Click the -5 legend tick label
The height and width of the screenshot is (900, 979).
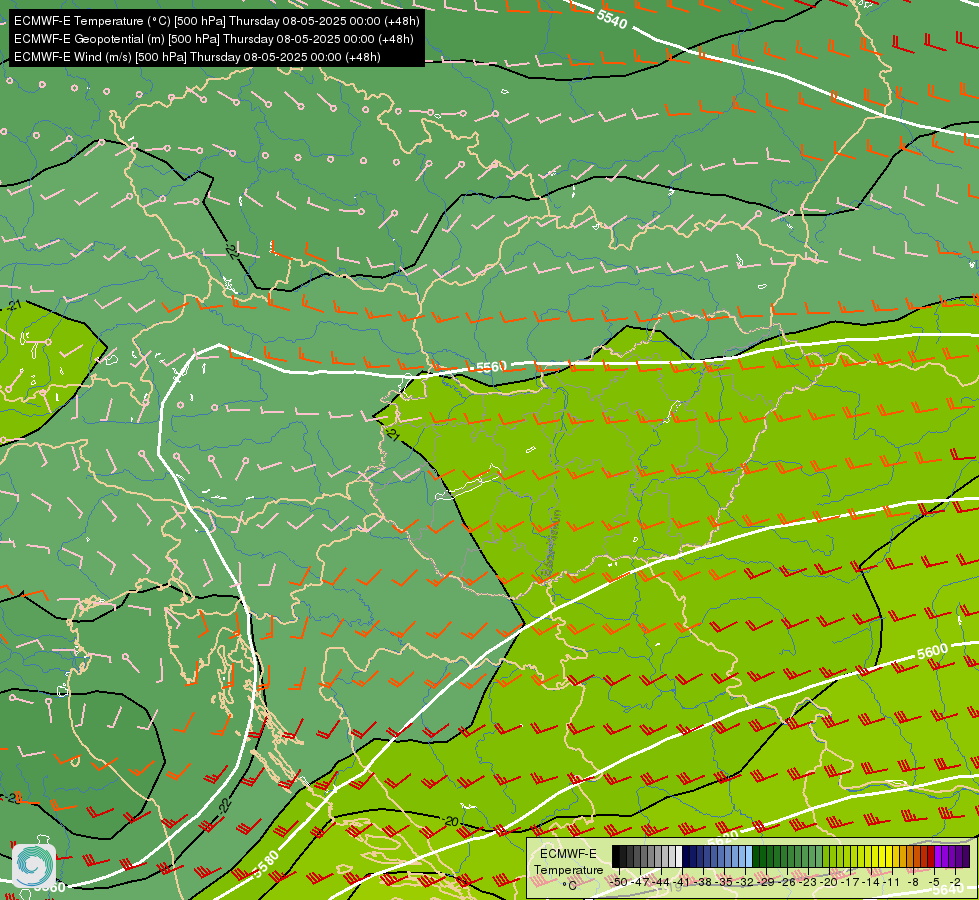click(934, 882)
